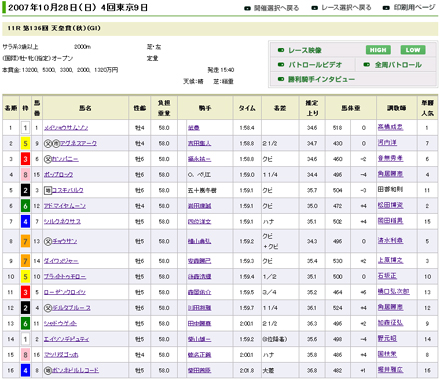Click the yellow frame 5 box for アグネスアーク

(x=25, y=144)
